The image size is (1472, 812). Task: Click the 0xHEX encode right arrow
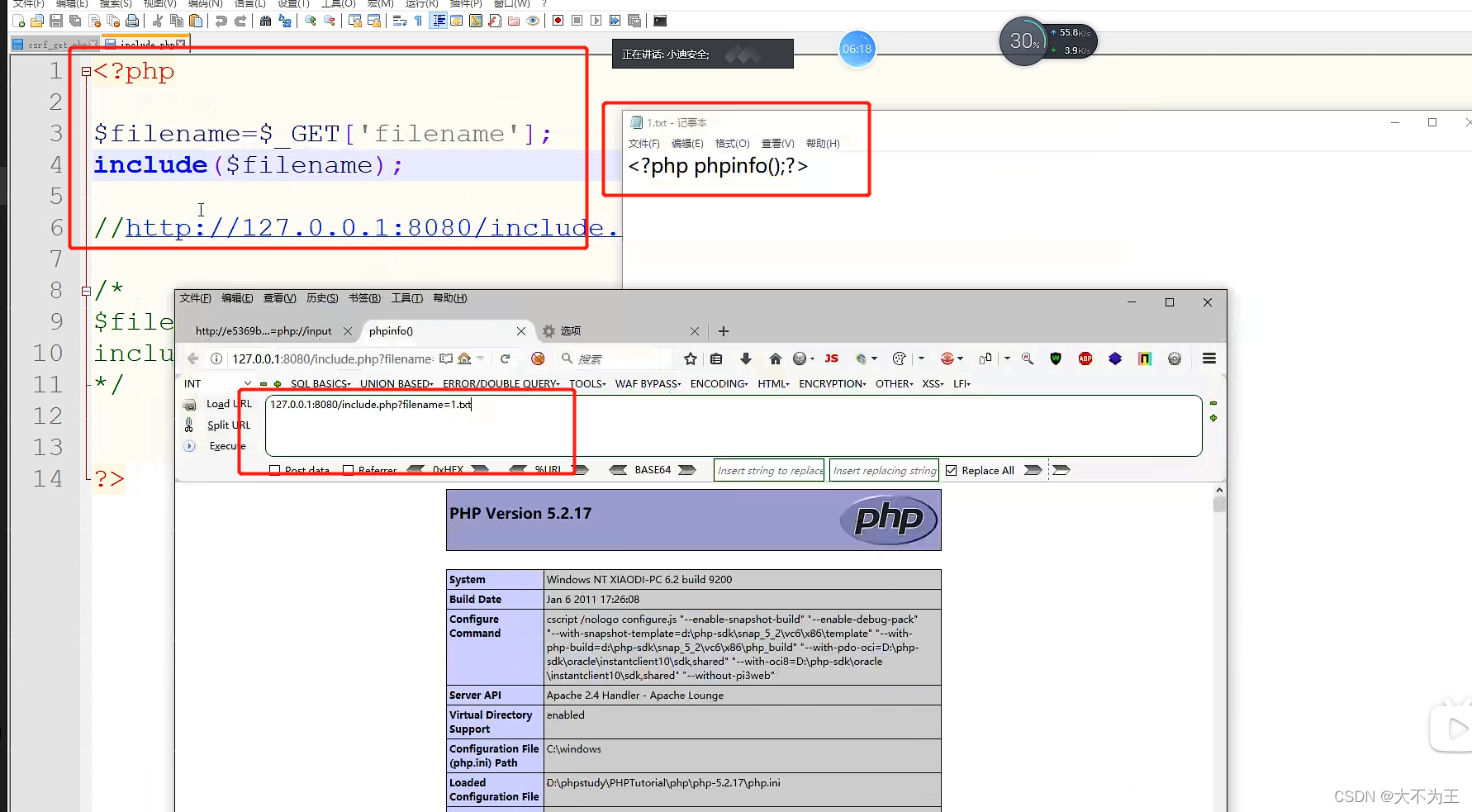480,470
